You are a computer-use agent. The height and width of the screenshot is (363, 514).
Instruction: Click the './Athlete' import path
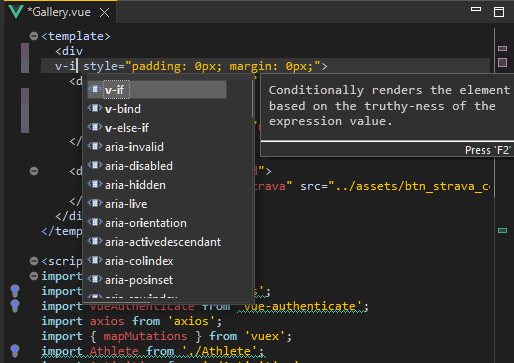[220, 351]
